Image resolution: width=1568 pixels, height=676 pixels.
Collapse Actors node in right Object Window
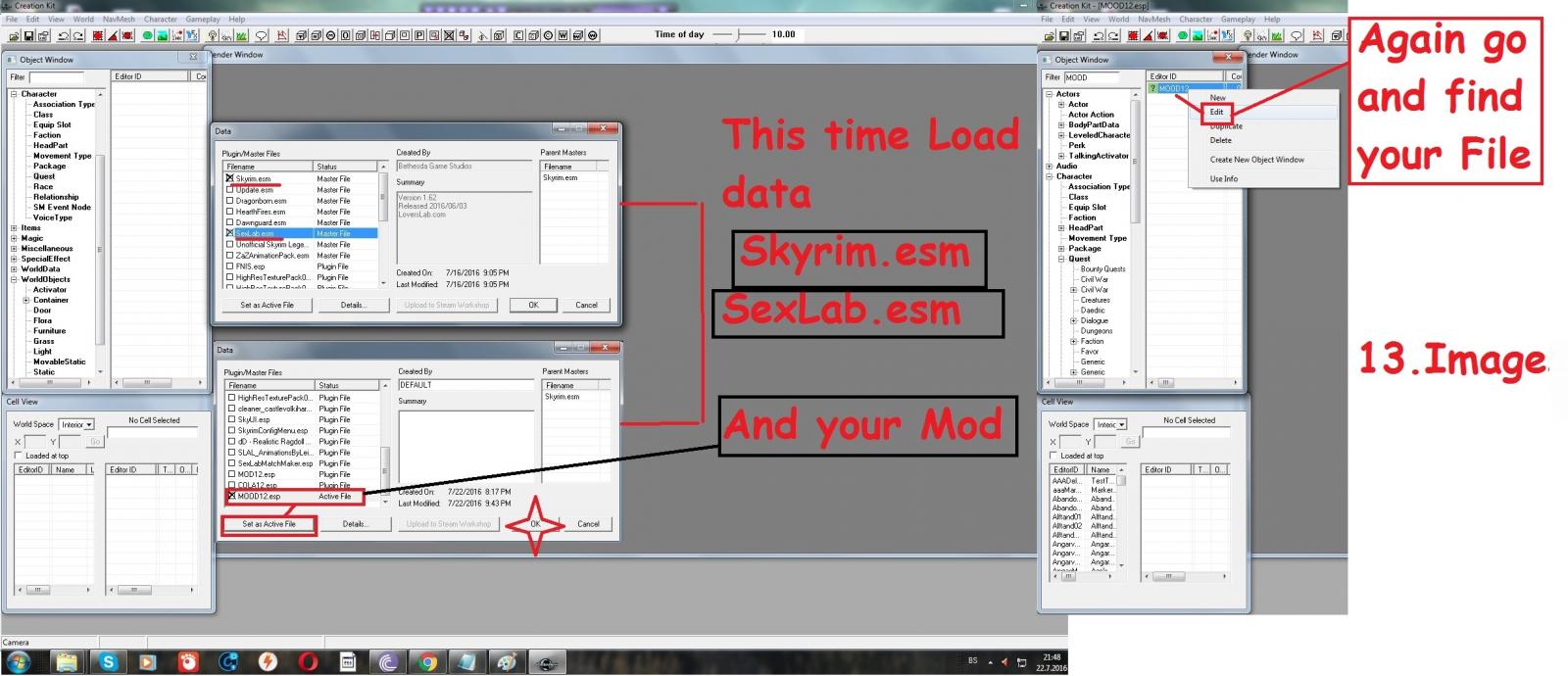click(1049, 94)
